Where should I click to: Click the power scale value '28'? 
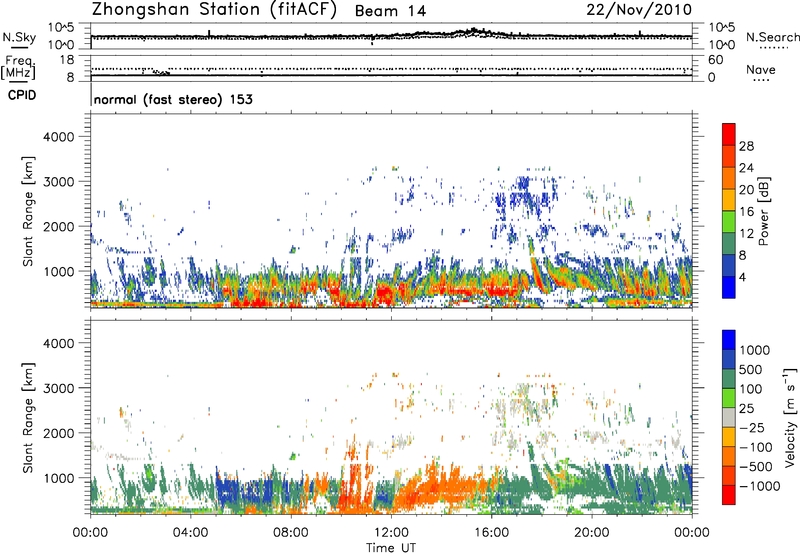[x=746, y=146]
